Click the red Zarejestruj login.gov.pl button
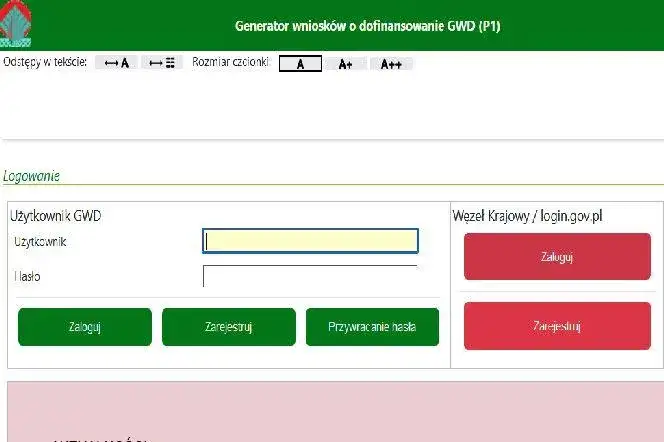Screen dimensions: 664x442 click(x=557, y=326)
